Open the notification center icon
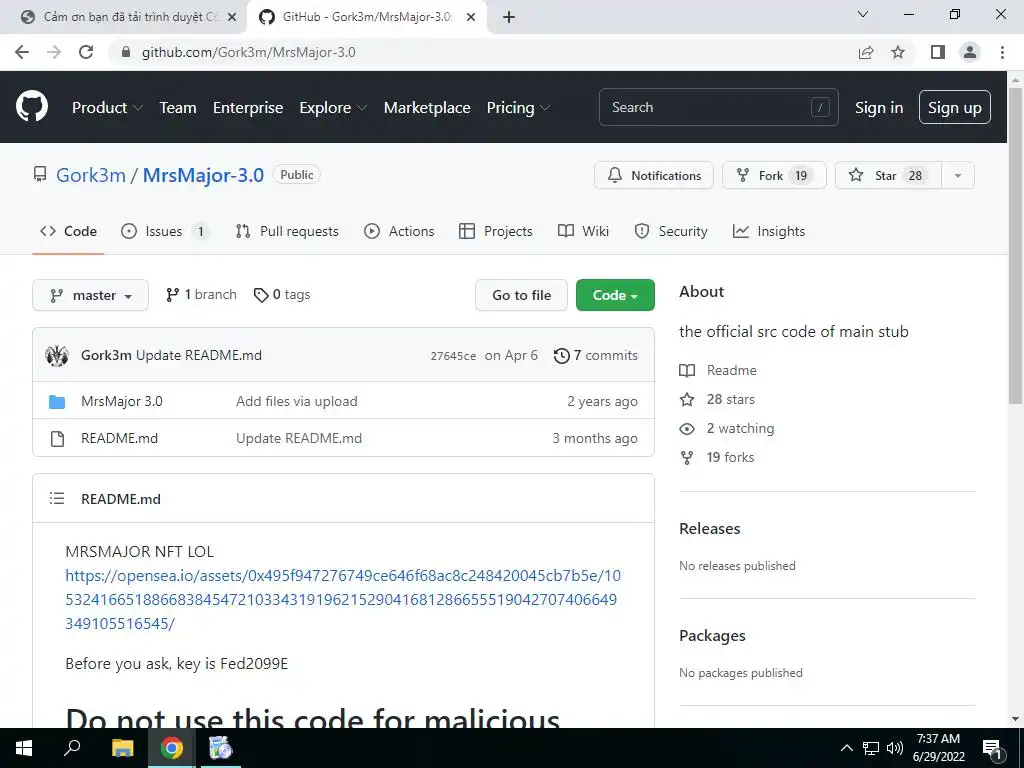The image size is (1024, 768). point(991,748)
